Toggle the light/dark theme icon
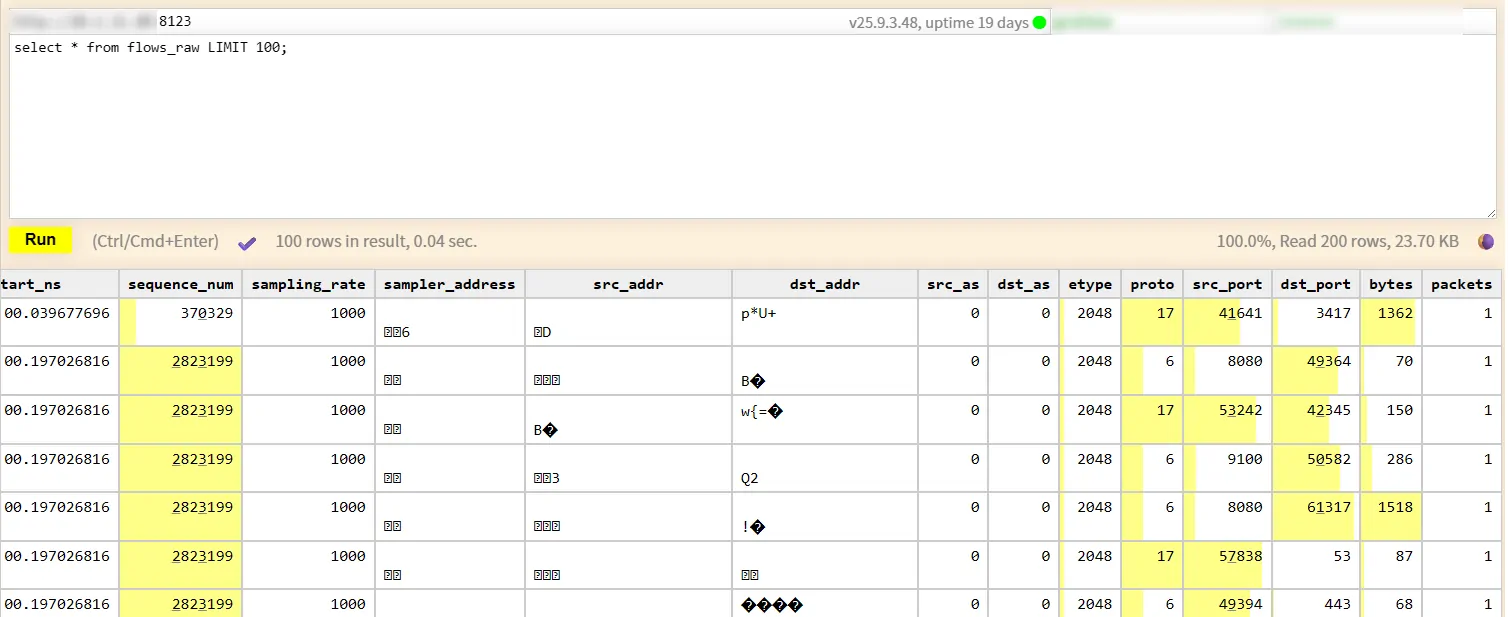This screenshot has height=617, width=1508. (1486, 241)
